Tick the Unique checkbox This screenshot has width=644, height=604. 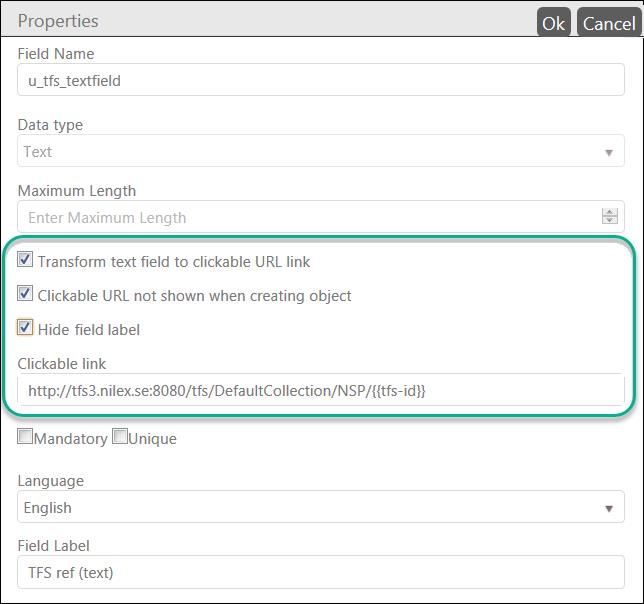coord(120,437)
